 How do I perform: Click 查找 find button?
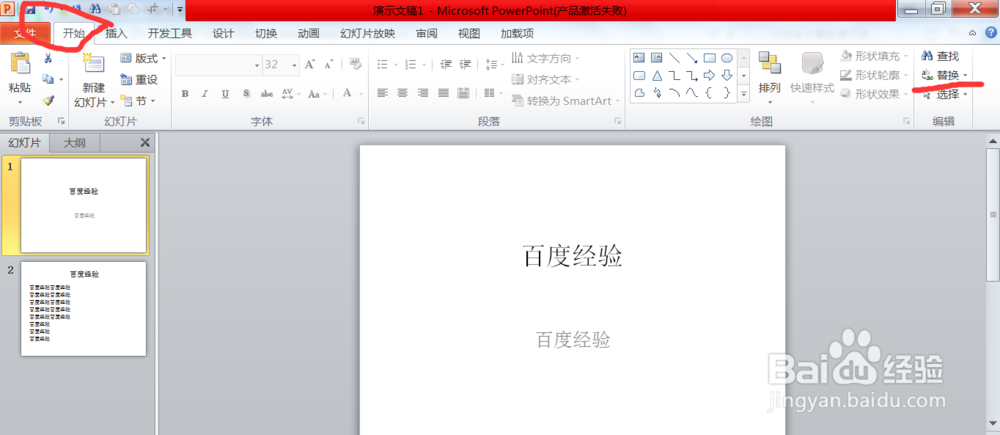tap(941, 56)
